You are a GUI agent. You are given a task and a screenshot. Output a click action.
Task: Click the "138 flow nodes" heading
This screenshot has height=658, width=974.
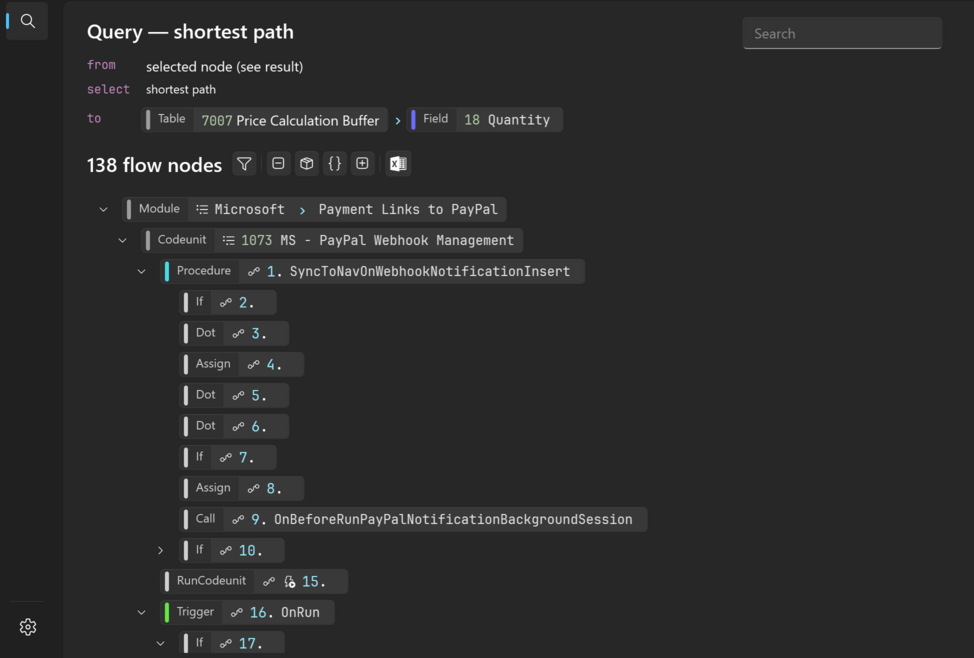click(x=154, y=165)
